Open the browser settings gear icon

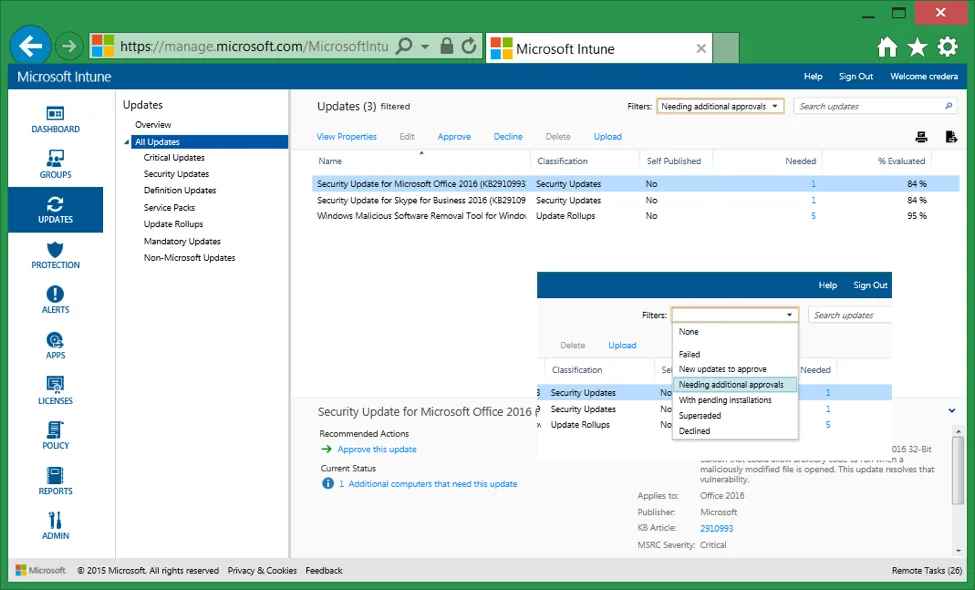pyautogui.click(x=948, y=47)
